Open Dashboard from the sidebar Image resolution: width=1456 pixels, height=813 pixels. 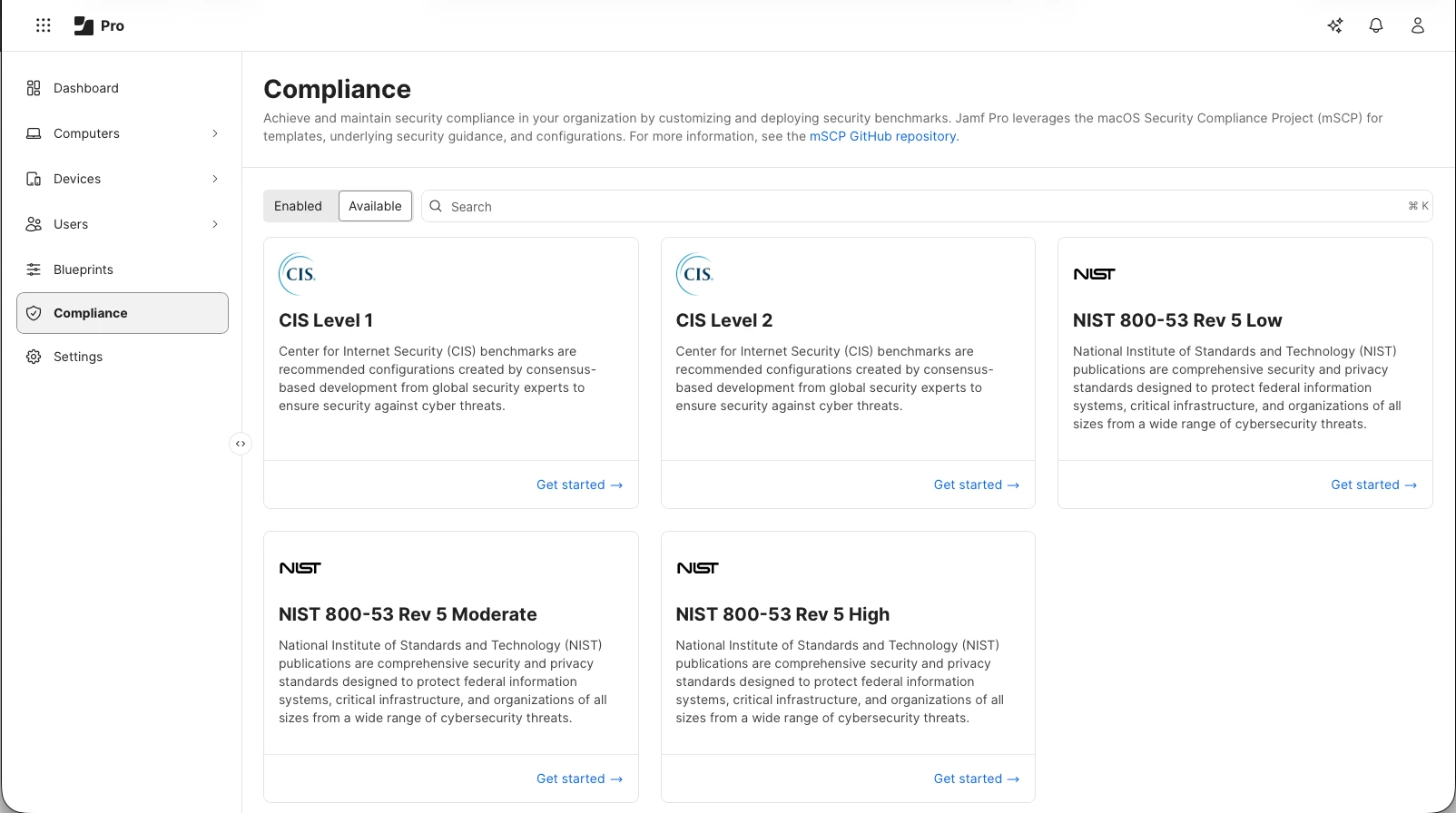coord(123,88)
